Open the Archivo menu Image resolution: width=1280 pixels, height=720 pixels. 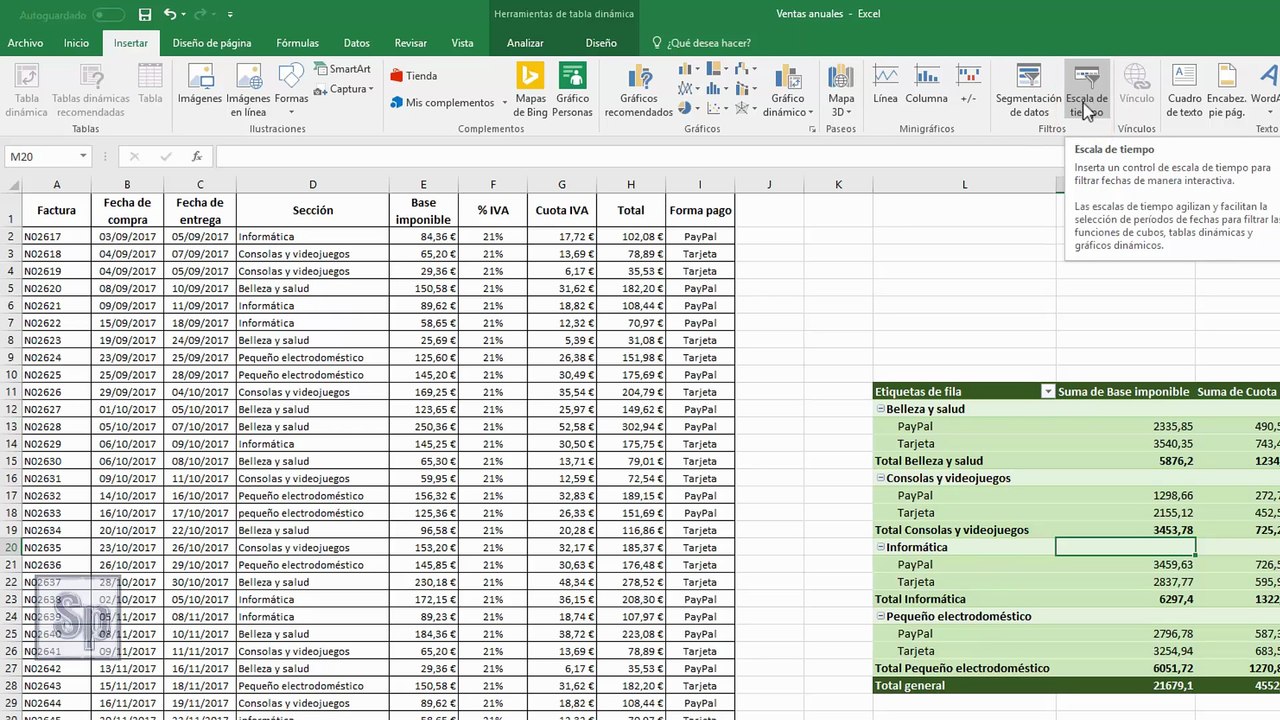(25, 43)
